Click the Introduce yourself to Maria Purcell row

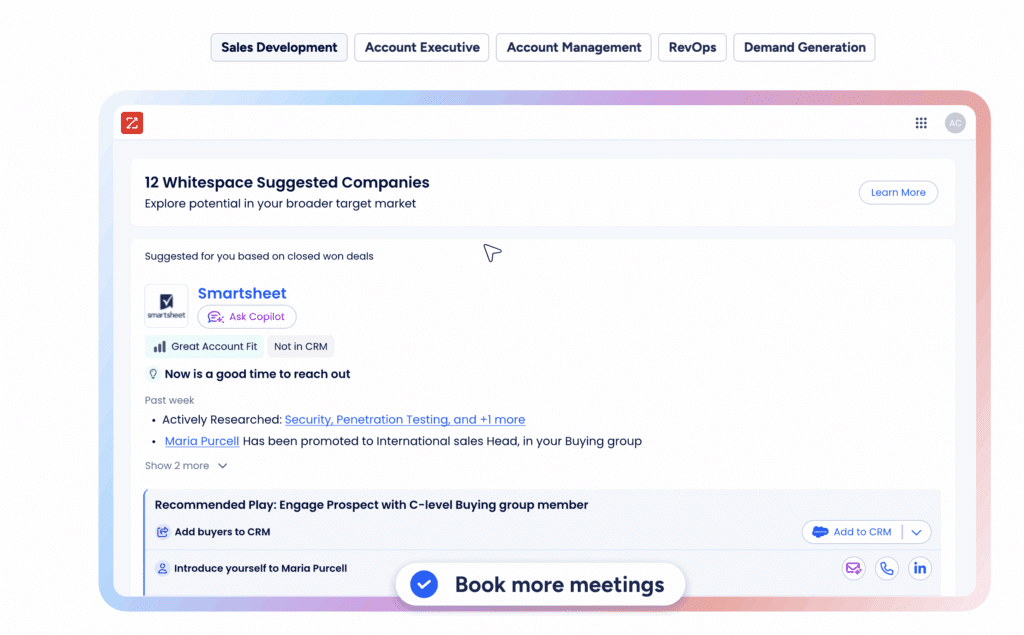pos(543,568)
